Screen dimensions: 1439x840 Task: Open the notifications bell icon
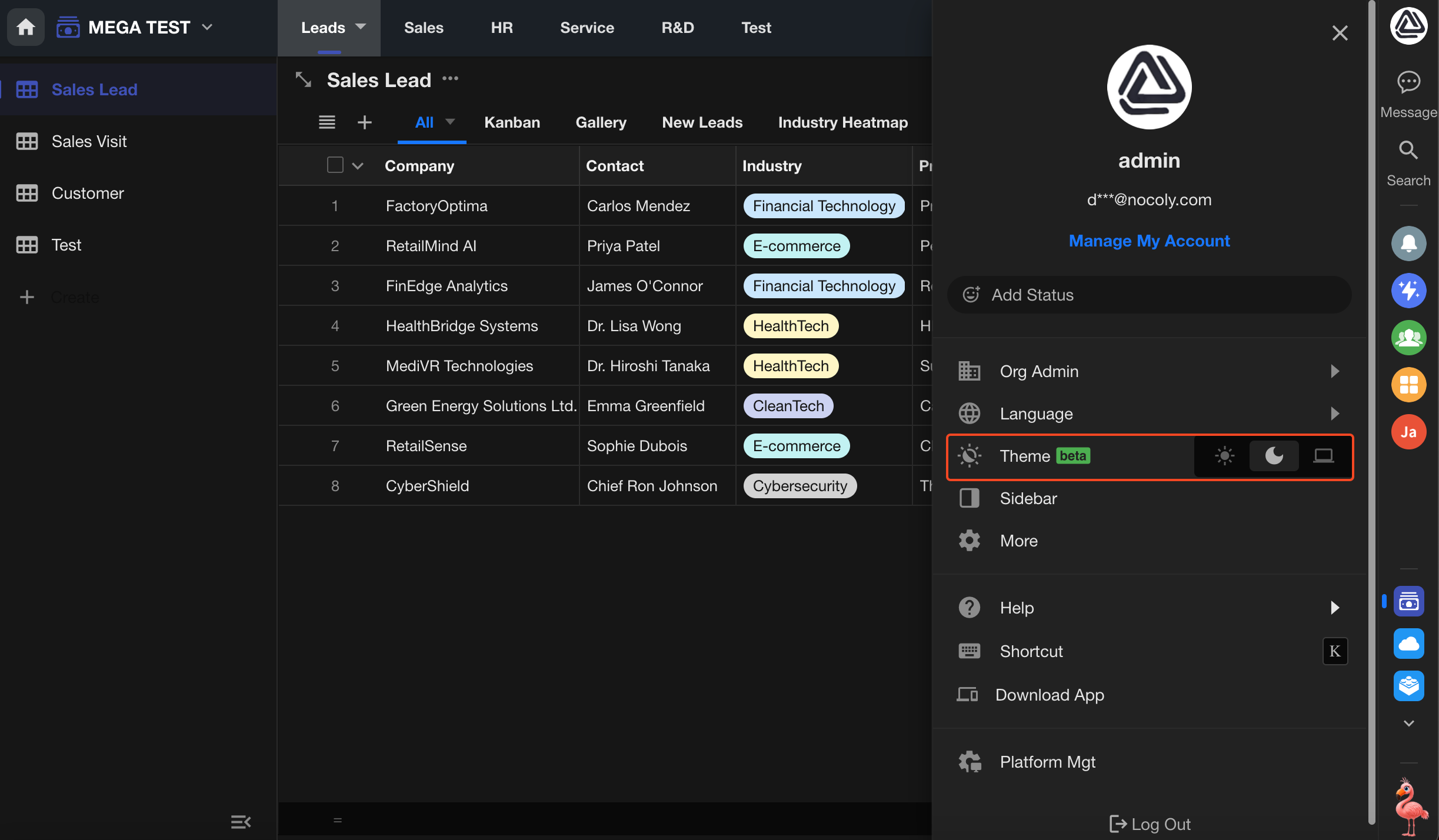[1408, 244]
